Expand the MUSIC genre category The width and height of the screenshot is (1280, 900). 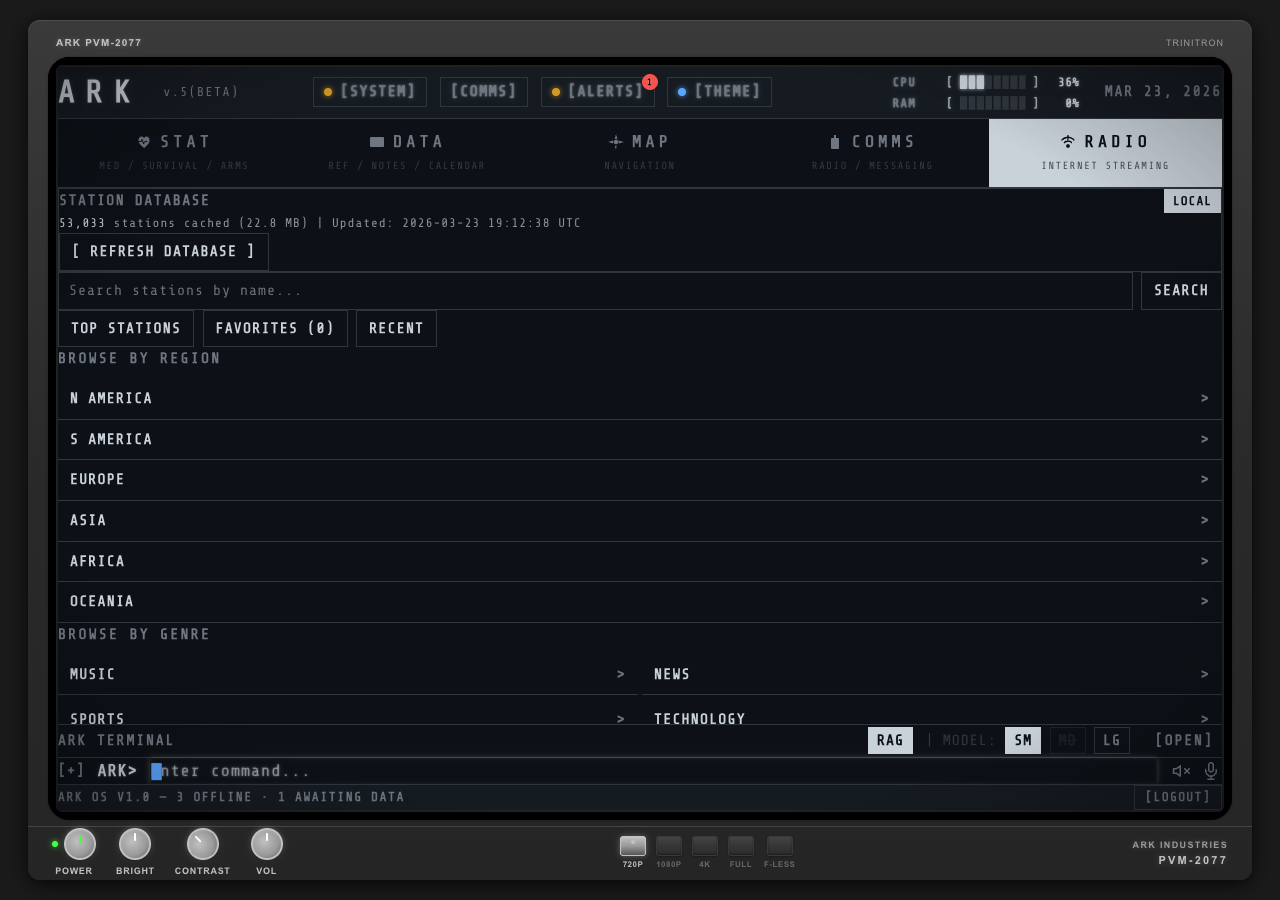[347, 674]
